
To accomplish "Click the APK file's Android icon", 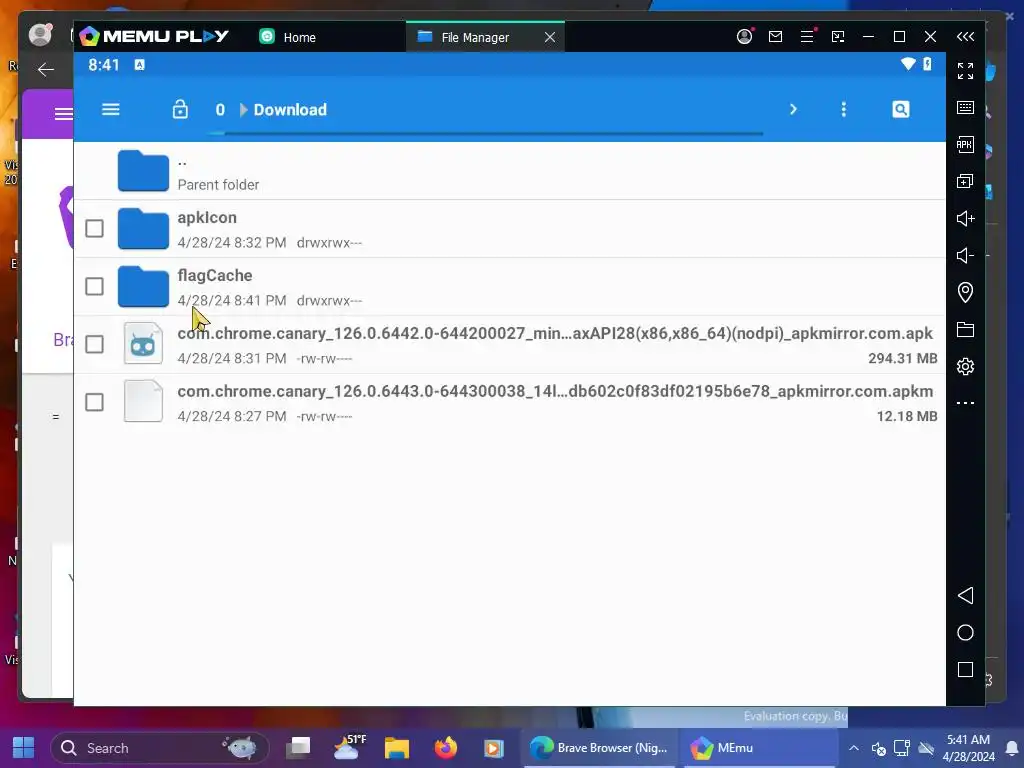I will point(143,344).
